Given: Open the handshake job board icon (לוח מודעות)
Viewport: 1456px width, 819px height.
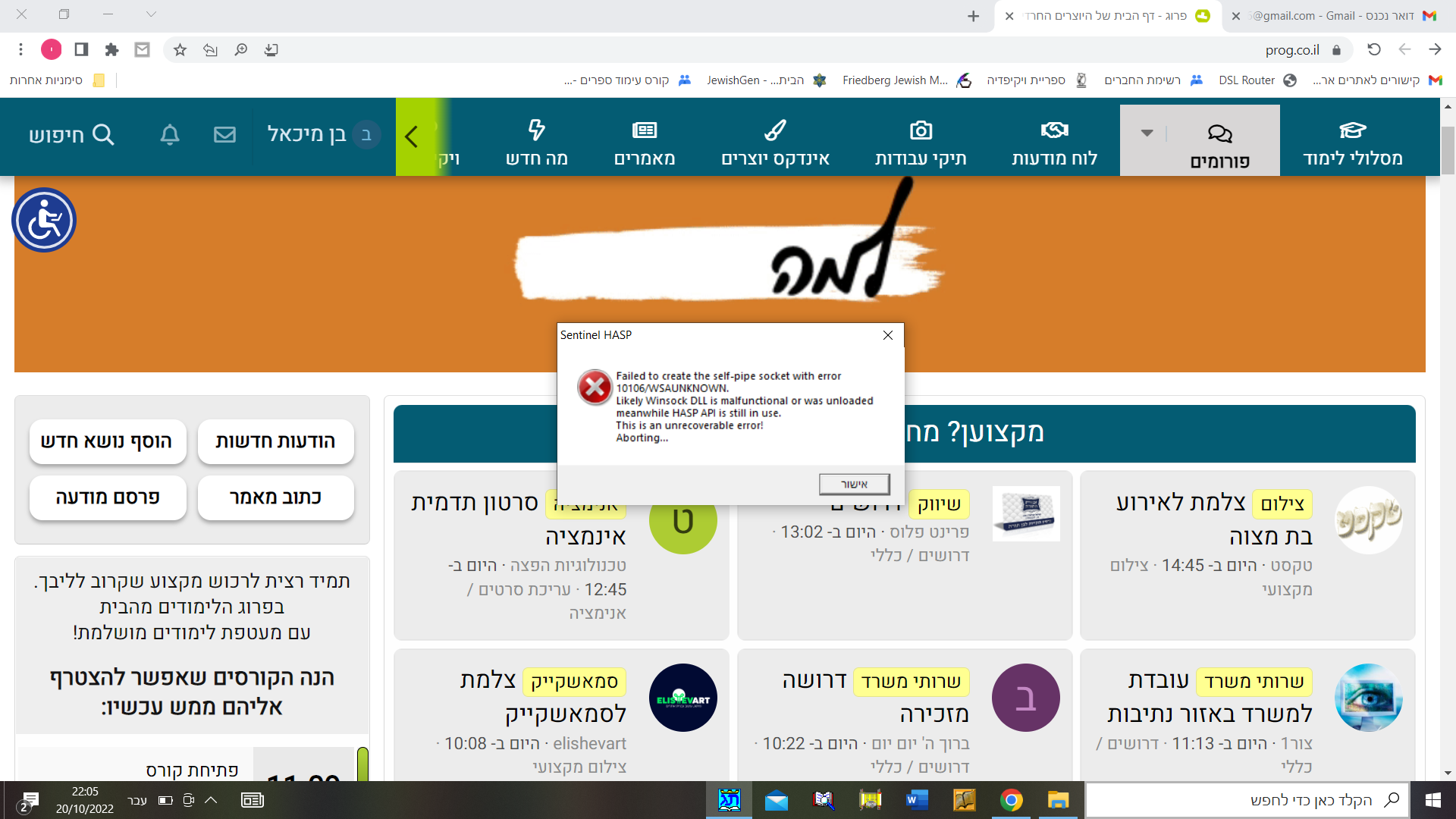Looking at the screenshot, I should pos(1054,130).
